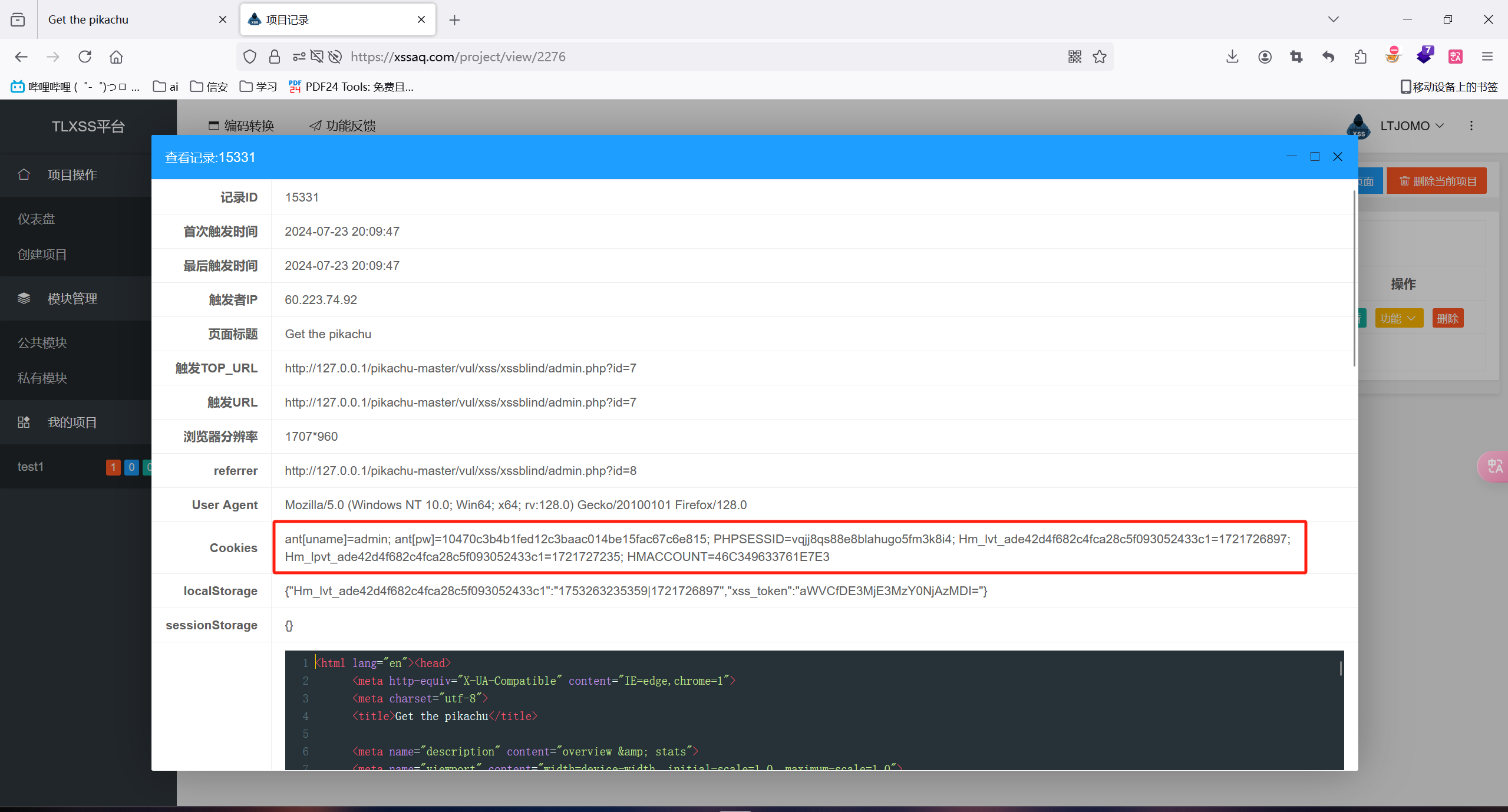Open the extensions puzzle icon
Screen dimensions: 1508x812
[1360, 57]
